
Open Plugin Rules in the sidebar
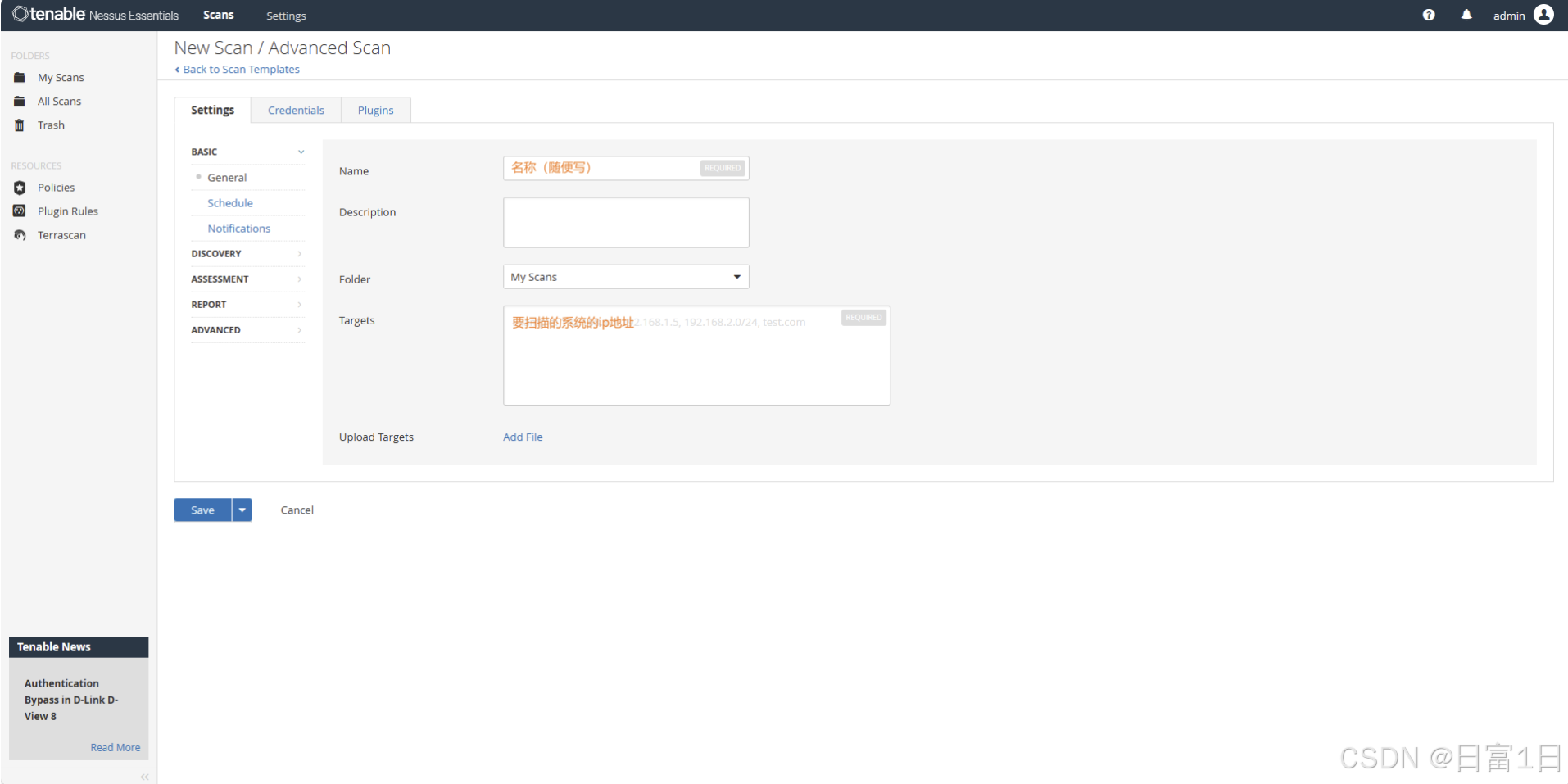click(x=67, y=211)
